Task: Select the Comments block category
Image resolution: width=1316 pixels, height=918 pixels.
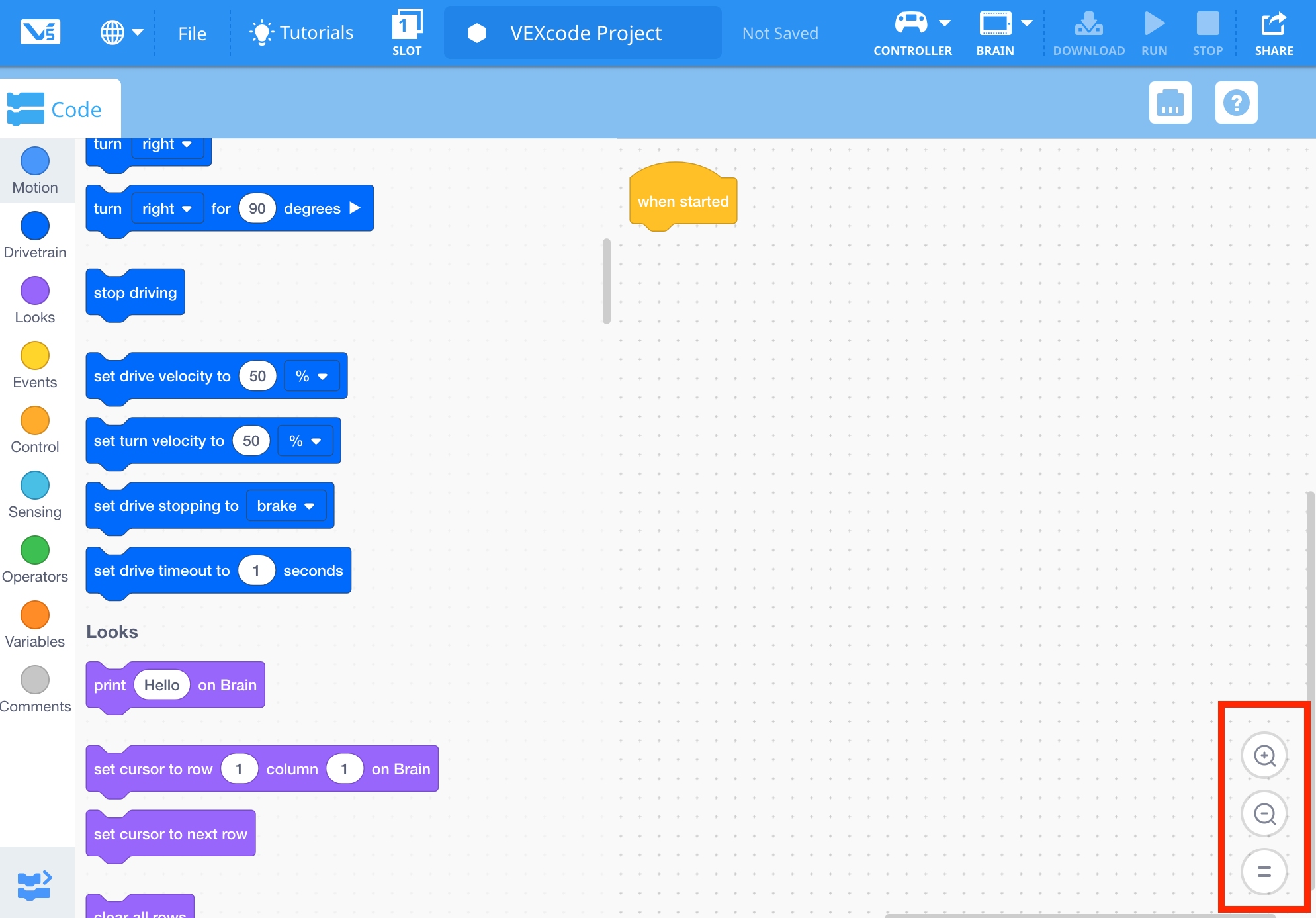Action: tap(35, 688)
